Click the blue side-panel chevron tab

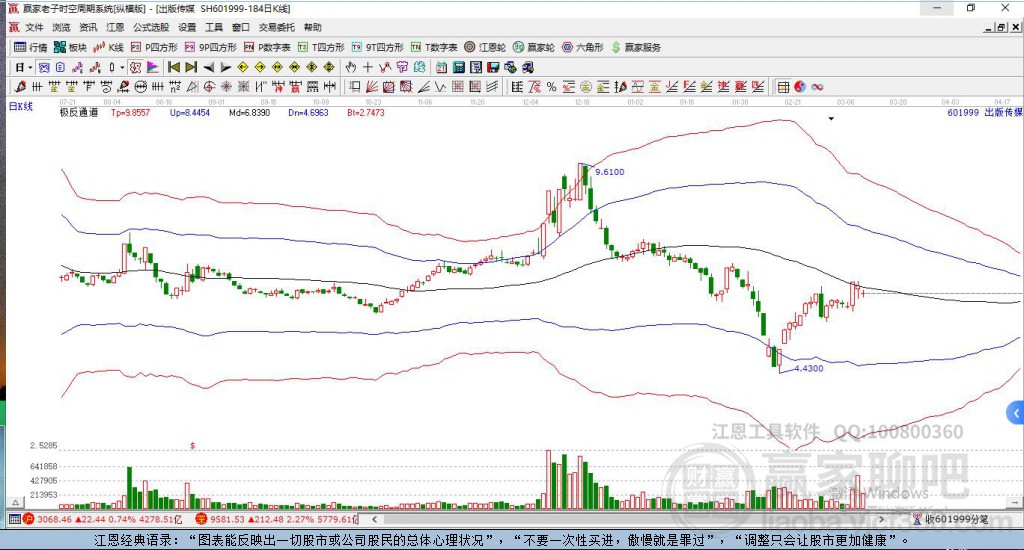coord(1016,413)
